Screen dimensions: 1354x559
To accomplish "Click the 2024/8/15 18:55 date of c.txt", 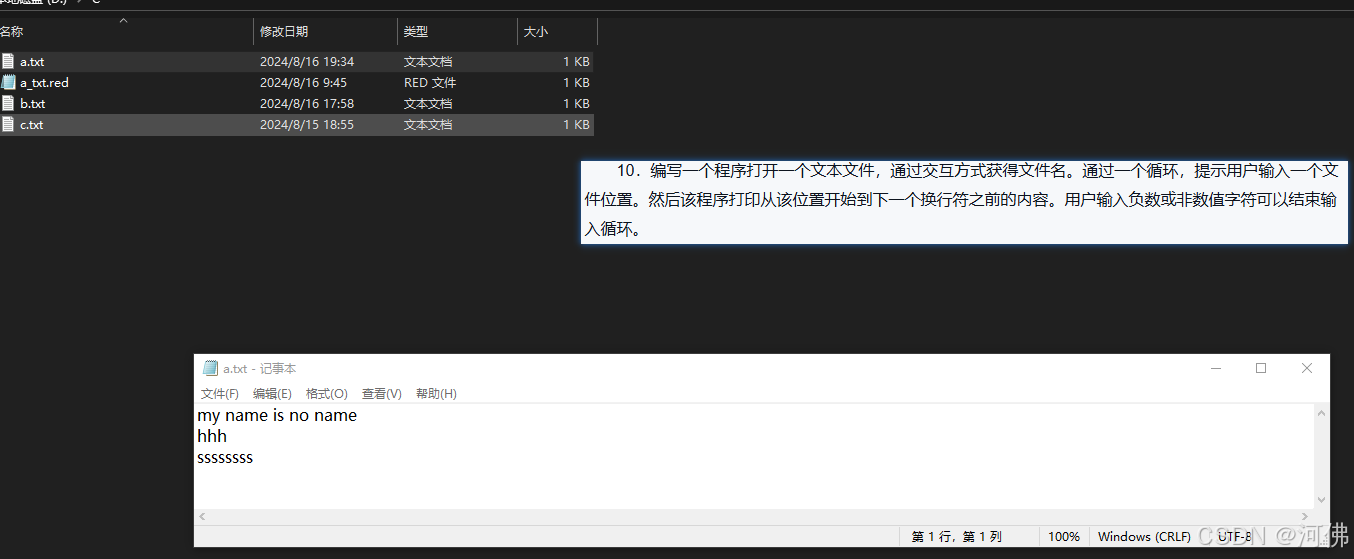I will pos(307,125).
